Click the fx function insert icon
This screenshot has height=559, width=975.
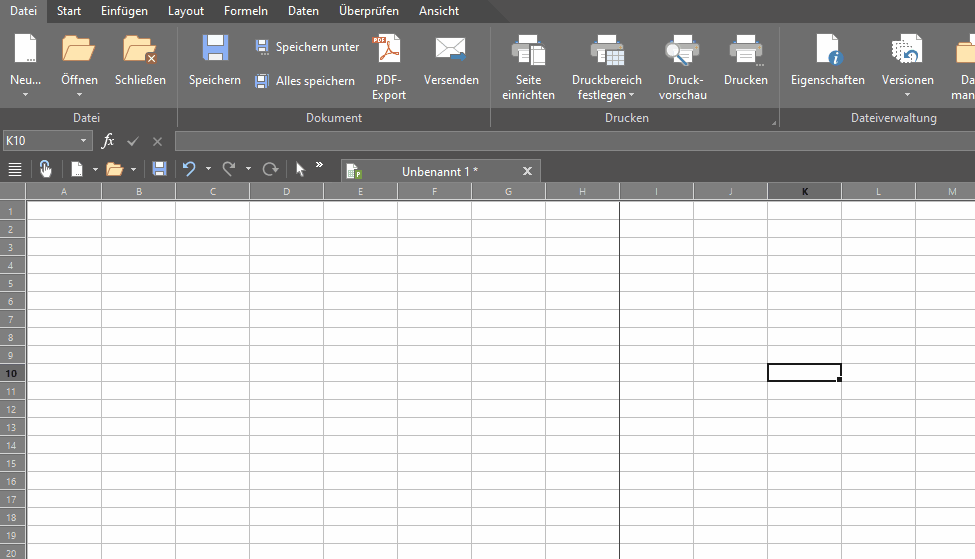[x=109, y=141]
